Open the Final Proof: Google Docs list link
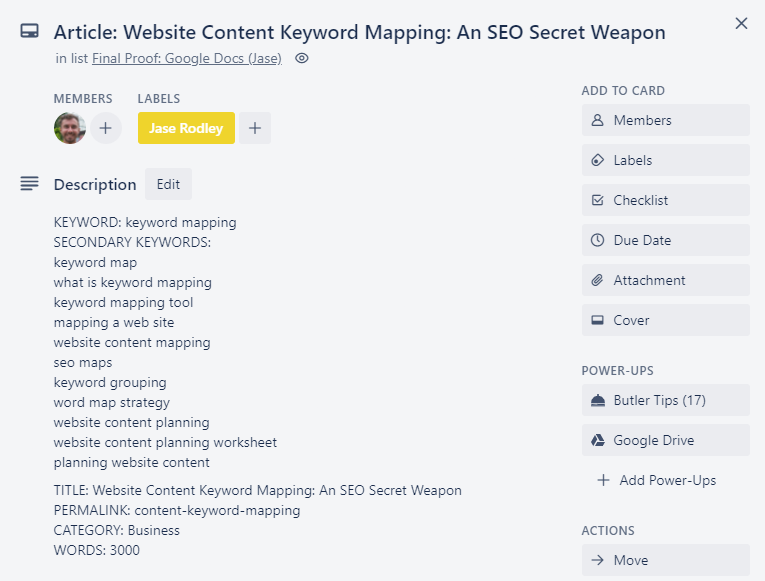 tap(187, 59)
